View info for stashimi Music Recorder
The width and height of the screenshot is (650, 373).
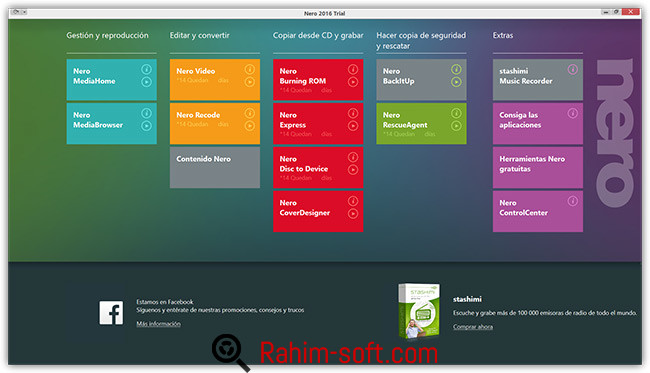[572, 69]
